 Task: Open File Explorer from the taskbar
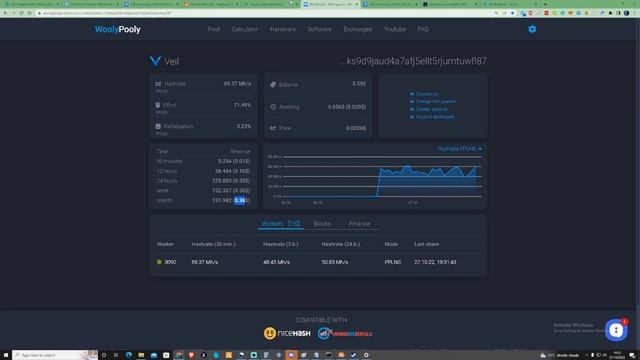click(141, 355)
